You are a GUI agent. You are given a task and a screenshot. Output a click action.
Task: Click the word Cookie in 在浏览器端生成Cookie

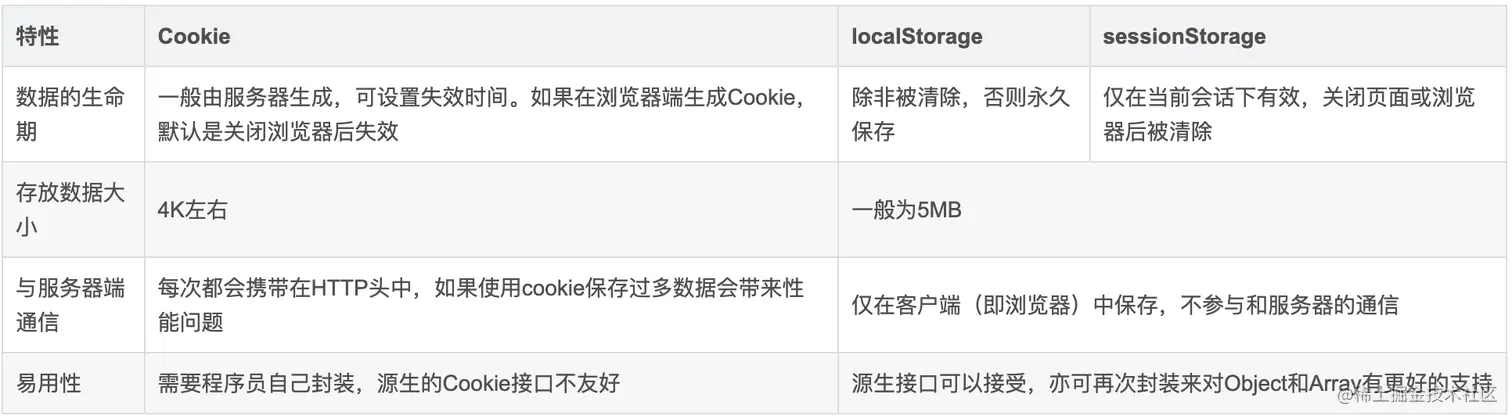coord(758,97)
